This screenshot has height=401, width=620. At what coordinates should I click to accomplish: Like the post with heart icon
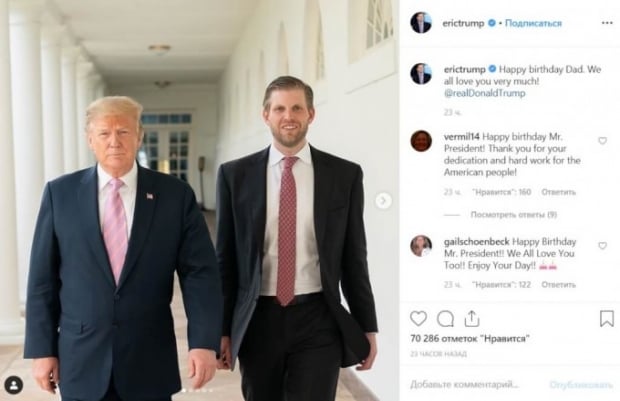tap(418, 318)
